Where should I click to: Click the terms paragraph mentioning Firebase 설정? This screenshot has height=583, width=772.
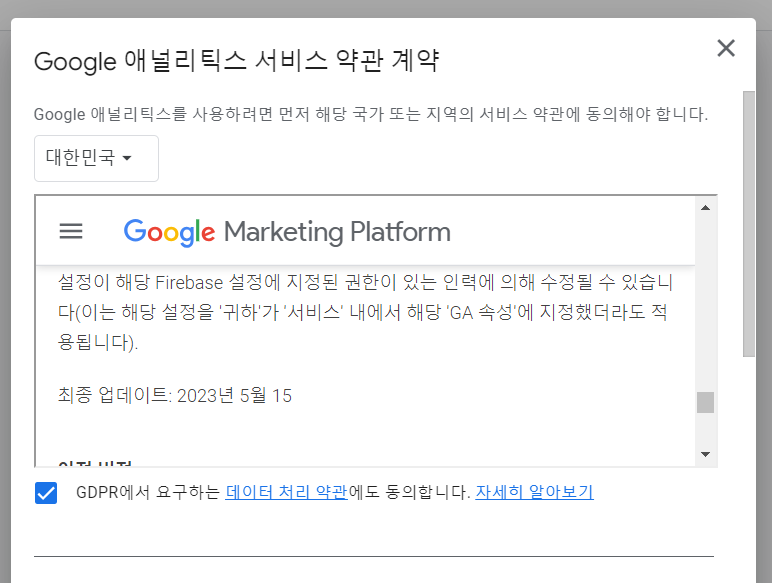click(x=365, y=312)
